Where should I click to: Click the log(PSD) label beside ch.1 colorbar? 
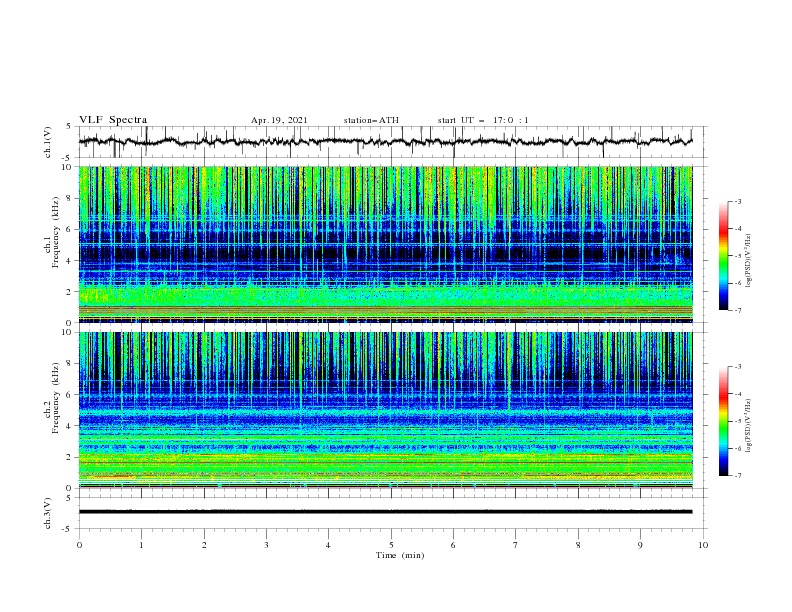click(749, 261)
